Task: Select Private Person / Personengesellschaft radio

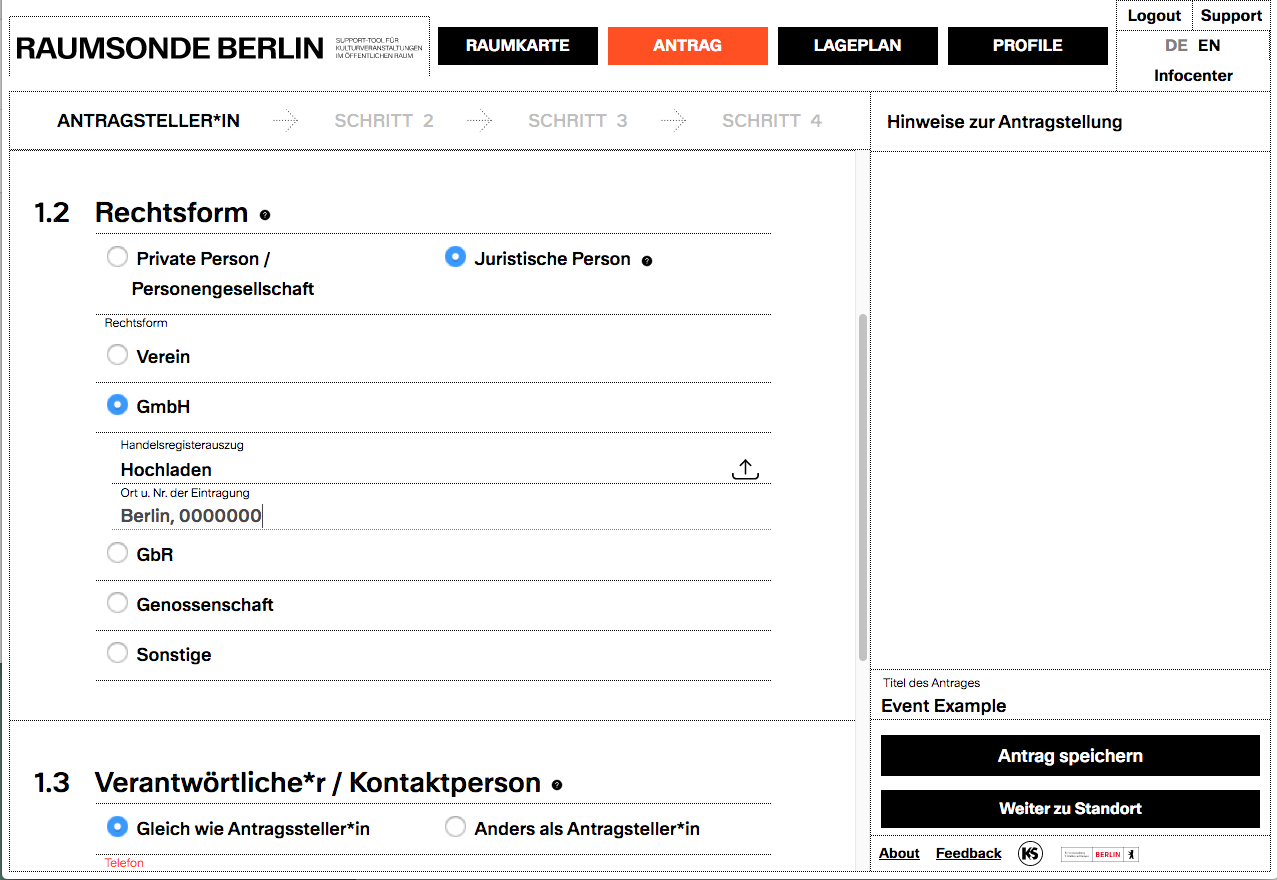Action: pyautogui.click(x=118, y=257)
